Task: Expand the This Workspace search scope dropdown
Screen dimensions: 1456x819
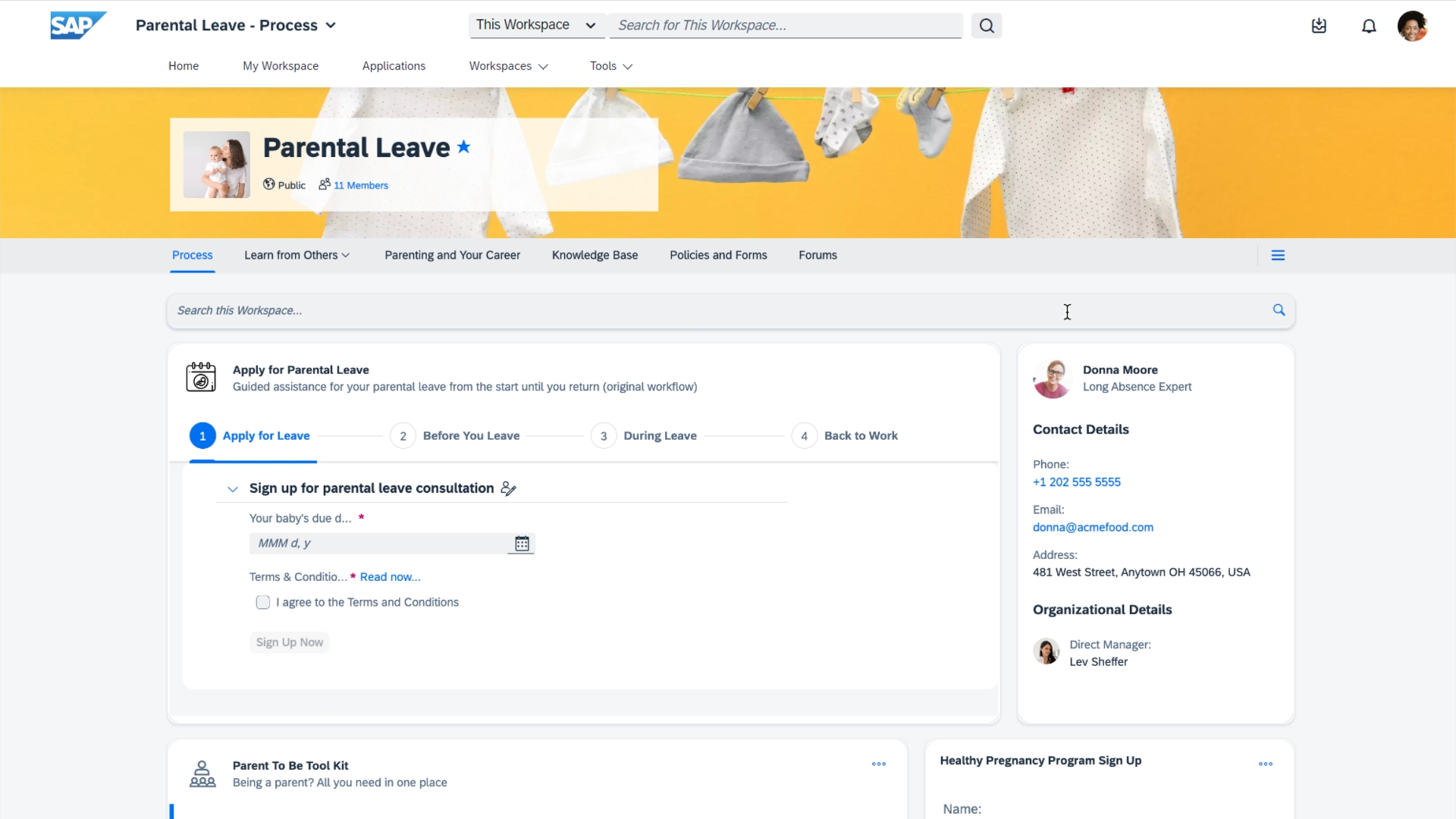Action: coord(537,25)
